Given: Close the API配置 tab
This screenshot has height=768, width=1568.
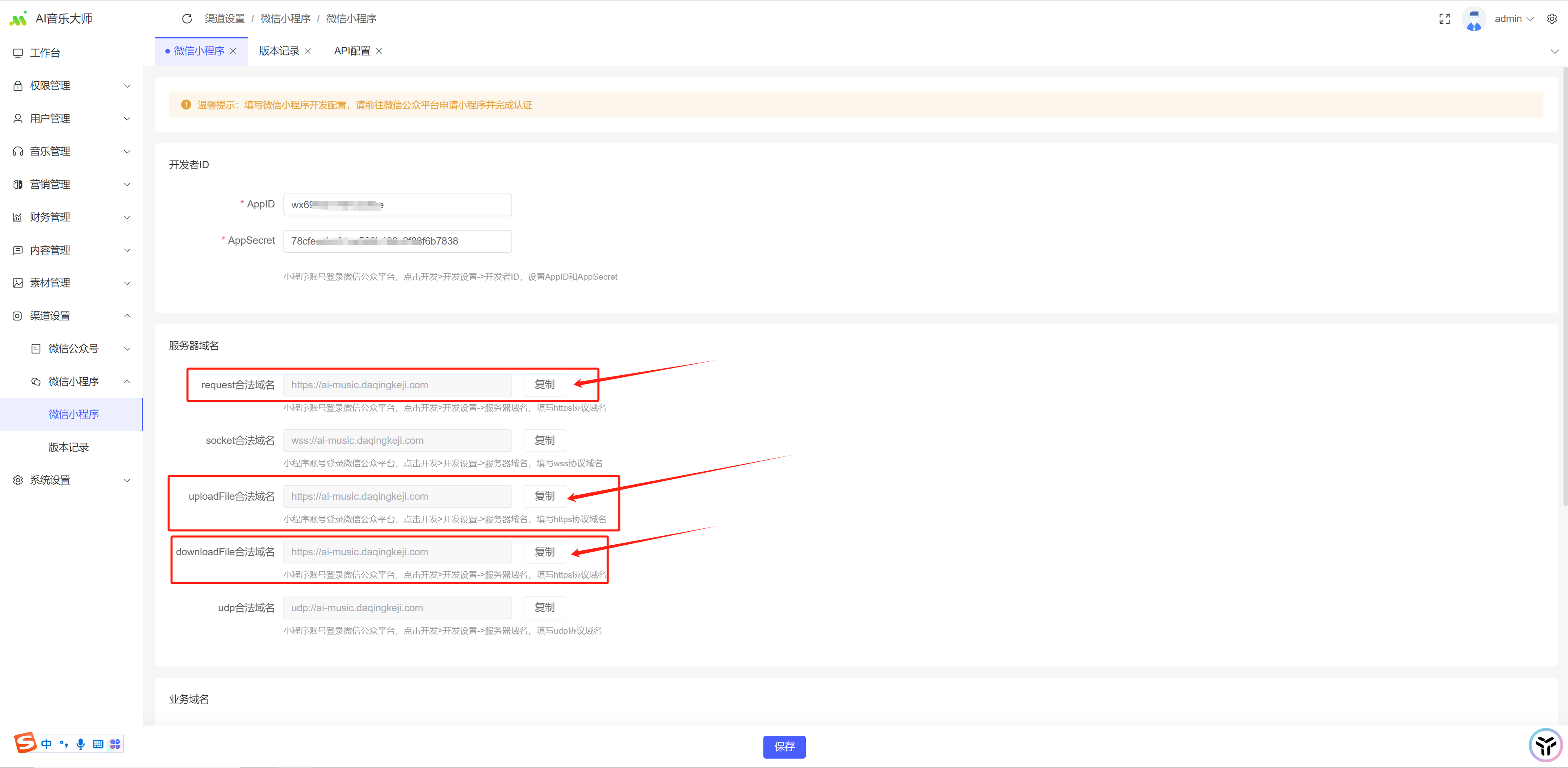Looking at the screenshot, I should (379, 51).
